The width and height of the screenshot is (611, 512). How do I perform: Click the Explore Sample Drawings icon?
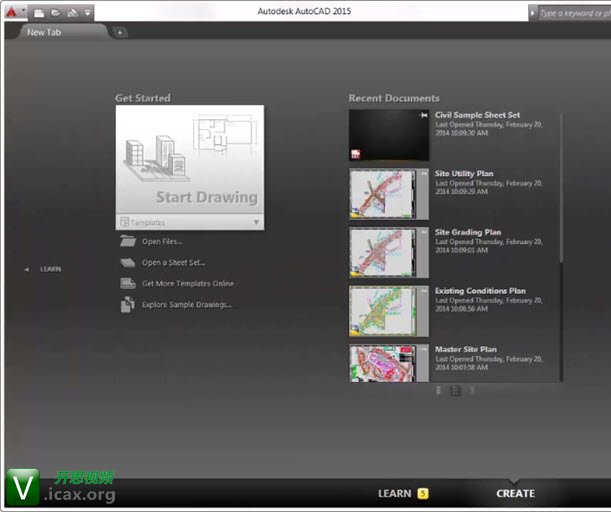(127, 305)
